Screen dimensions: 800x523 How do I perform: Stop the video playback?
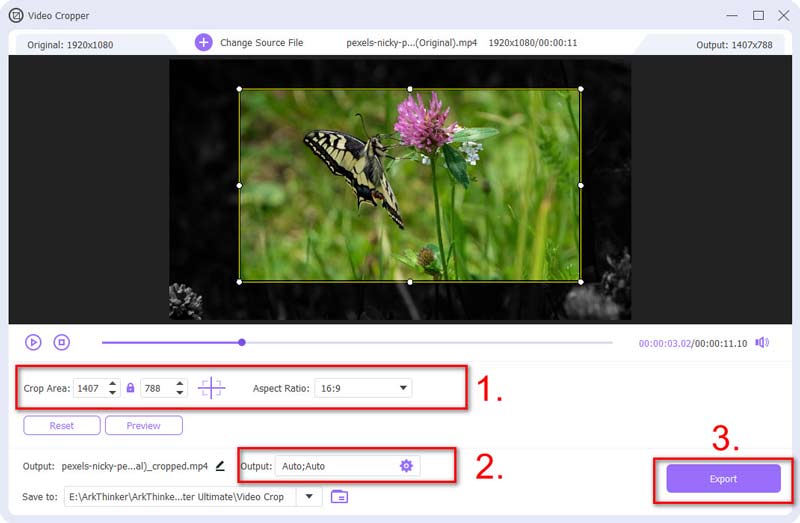coord(62,342)
